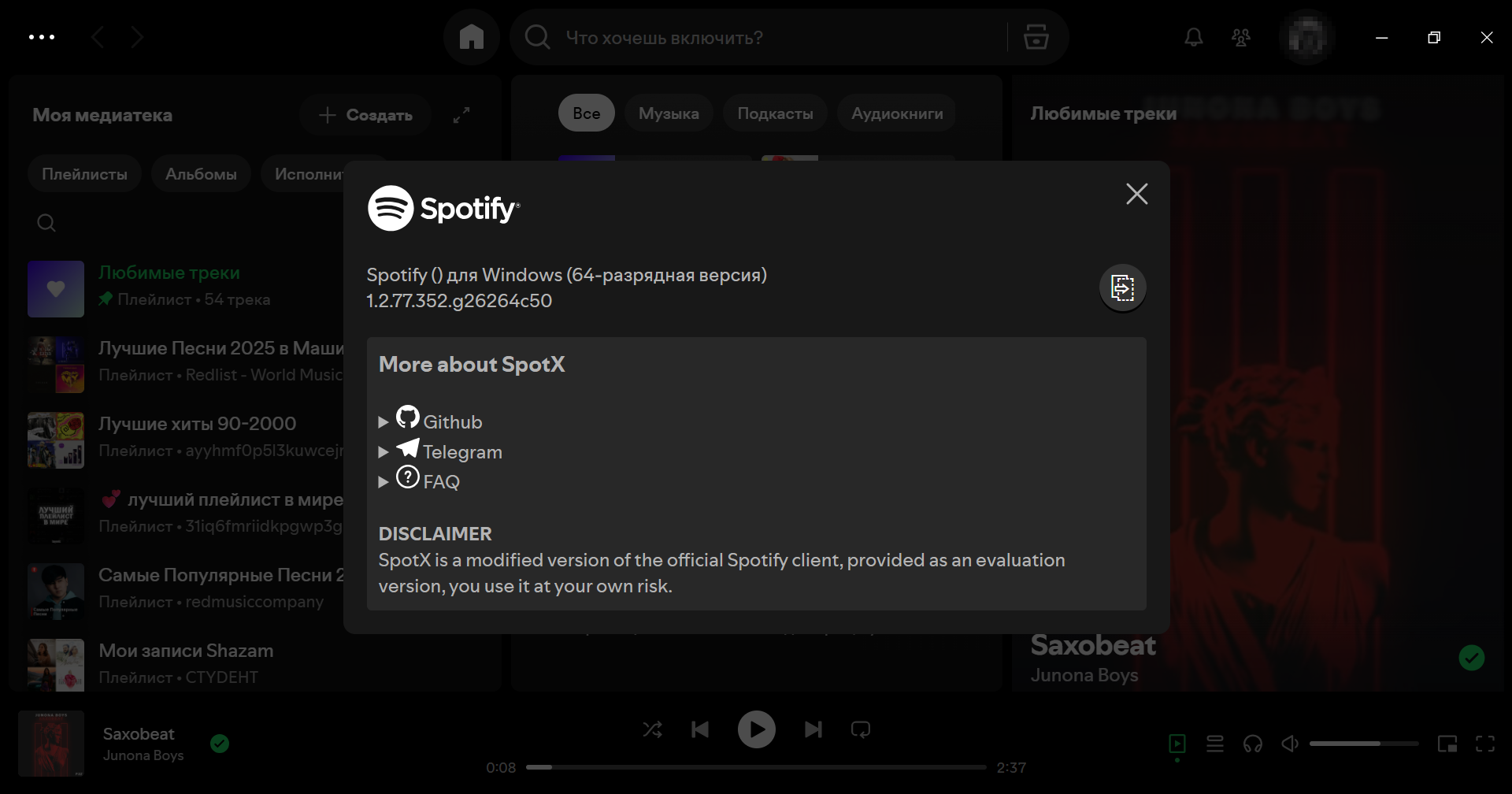
Task: Enter full screen mode
Action: 1485,744
